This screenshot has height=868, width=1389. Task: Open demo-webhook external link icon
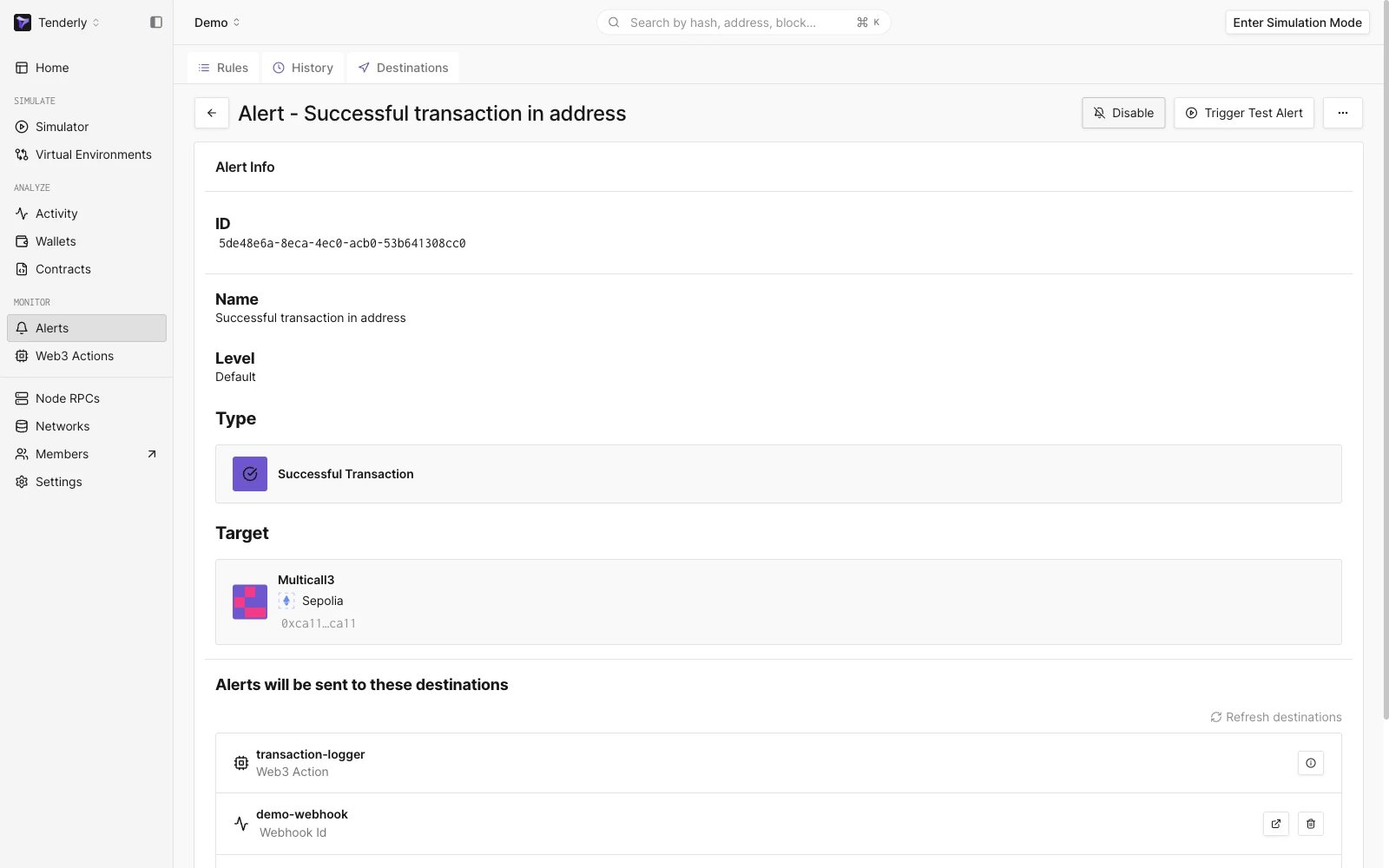(1276, 824)
